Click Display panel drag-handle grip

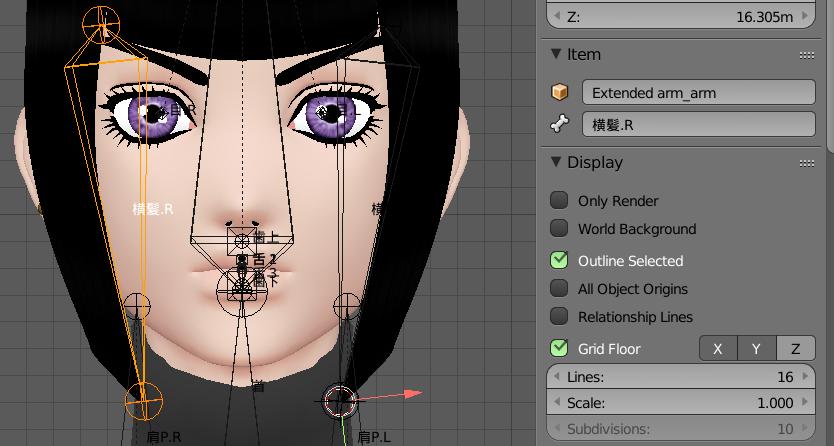[806, 163]
